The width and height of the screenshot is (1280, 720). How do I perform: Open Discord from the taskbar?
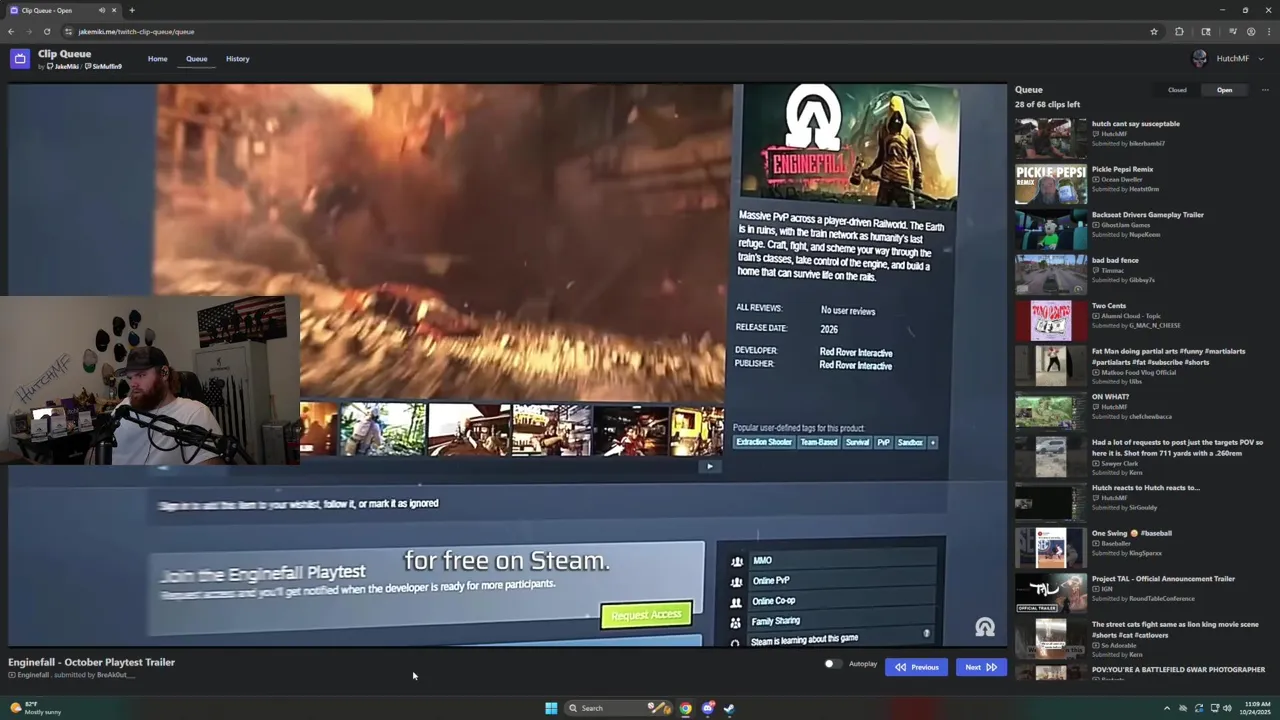click(x=708, y=708)
